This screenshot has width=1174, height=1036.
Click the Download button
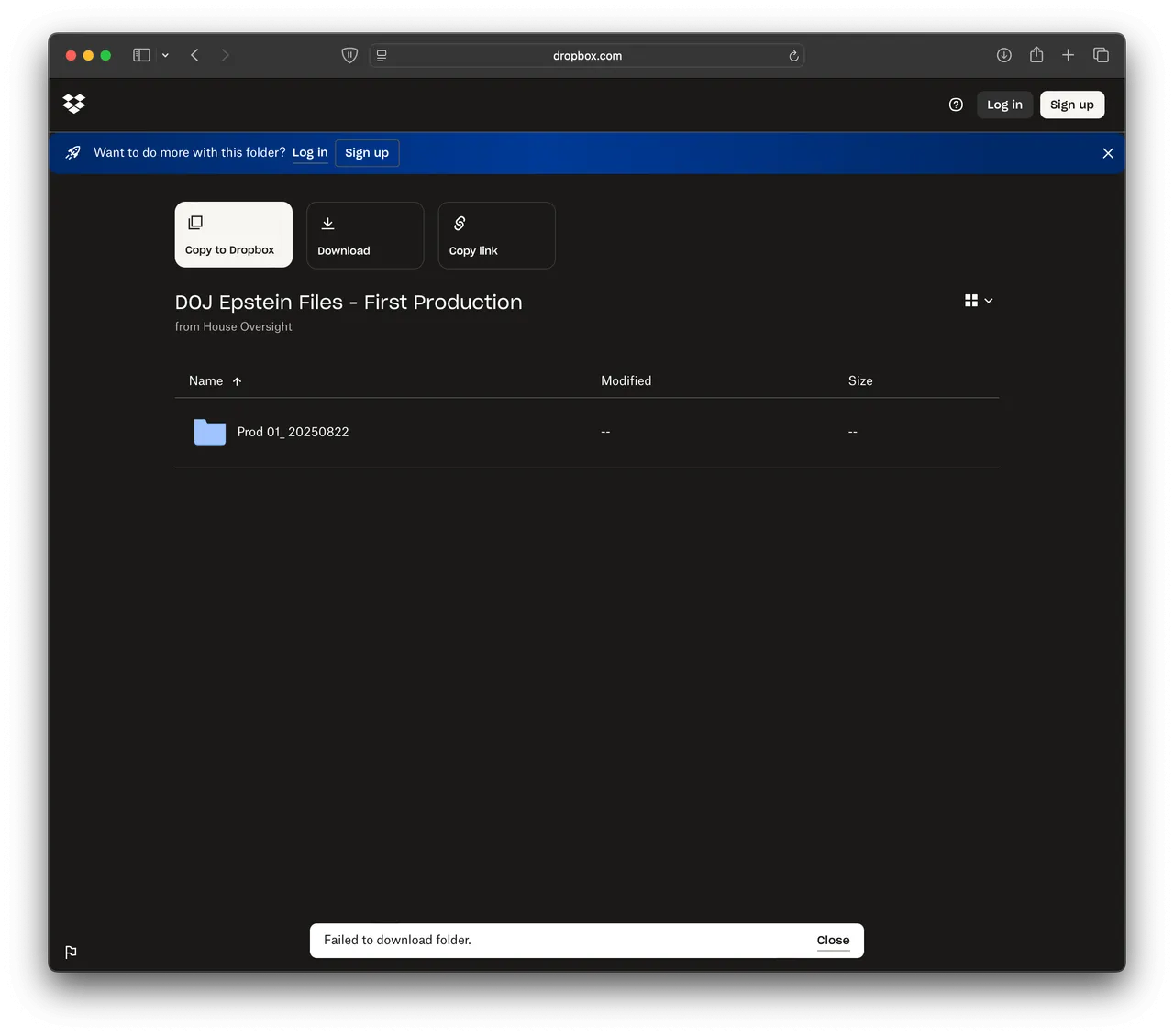365,236
